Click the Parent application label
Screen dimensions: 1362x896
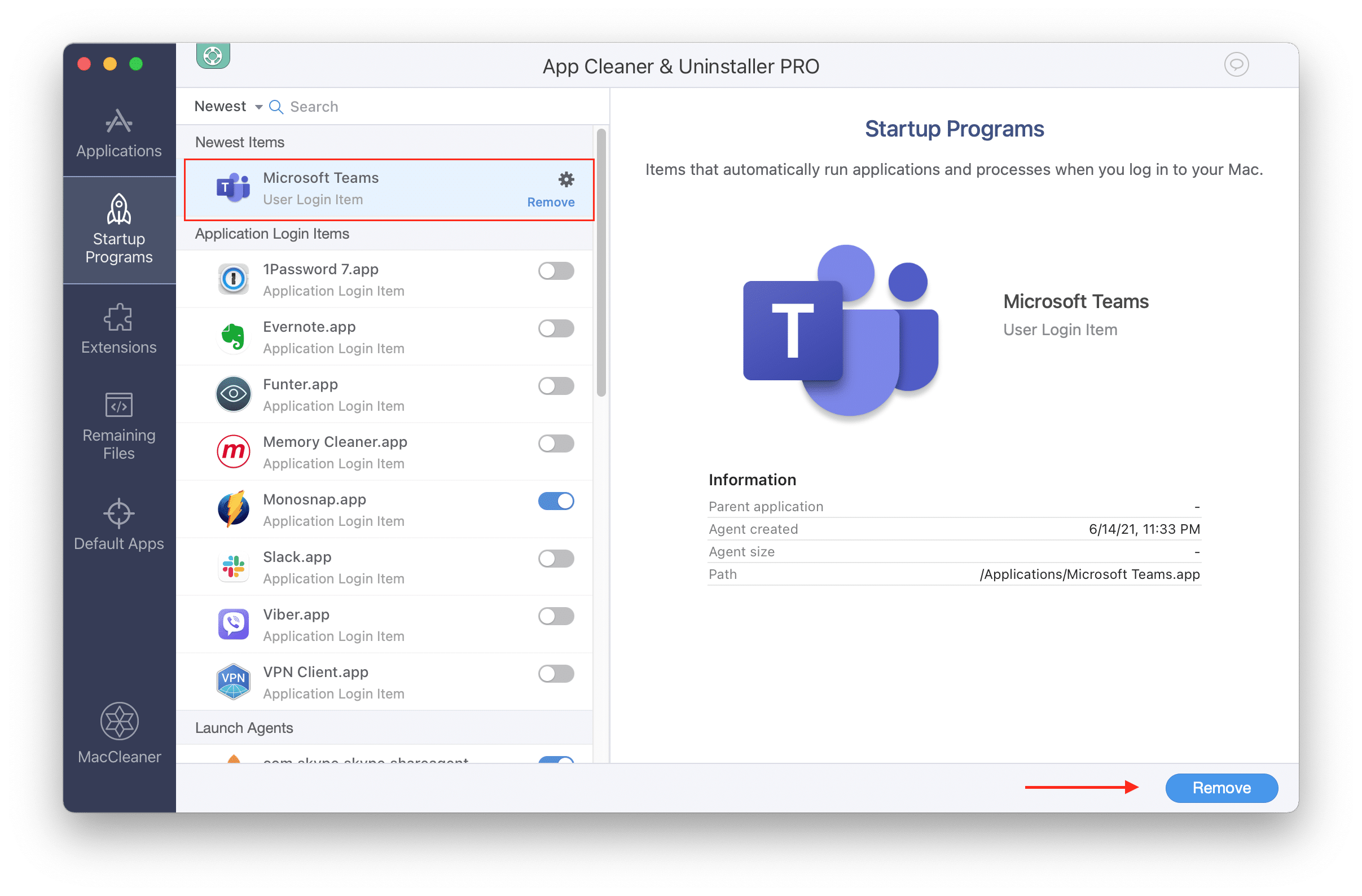[x=766, y=507]
